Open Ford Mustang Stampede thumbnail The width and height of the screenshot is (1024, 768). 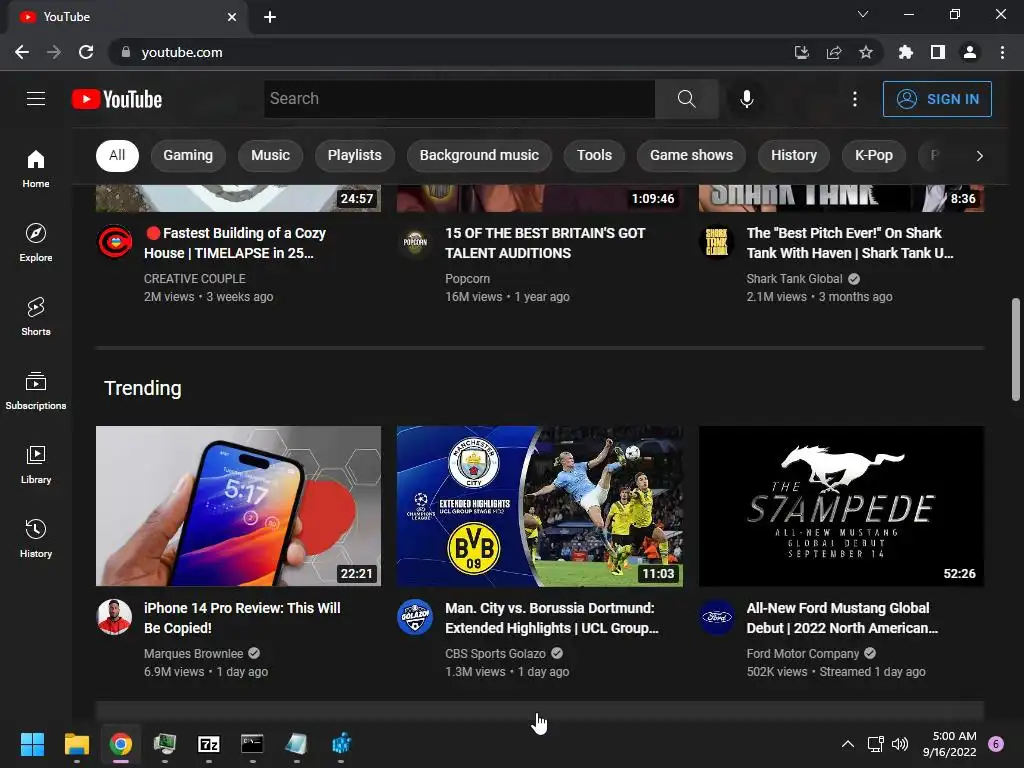[841, 506]
